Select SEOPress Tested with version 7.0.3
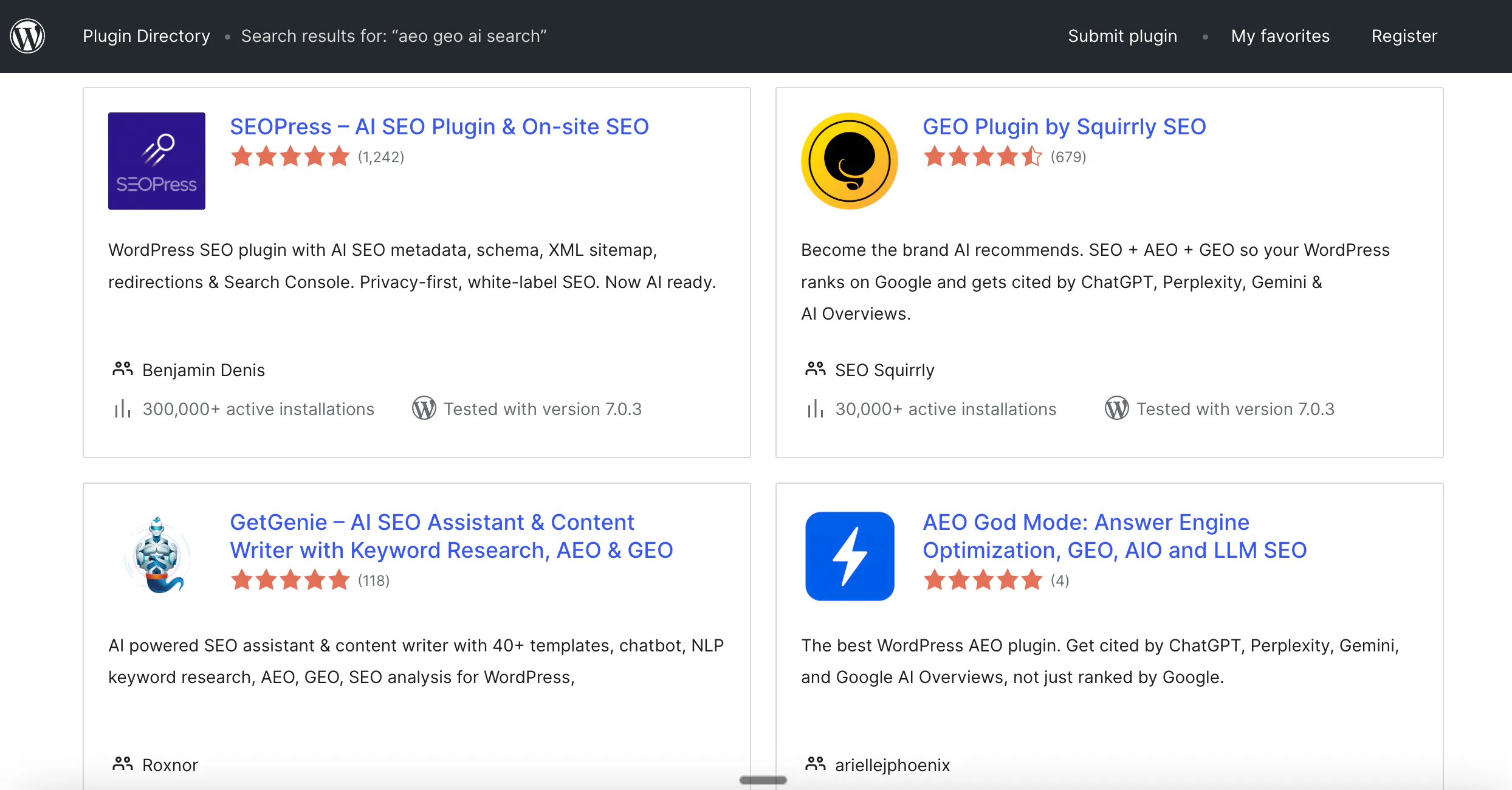Image resolution: width=1512 pixels, height=790 pixels. click(543, 409)
